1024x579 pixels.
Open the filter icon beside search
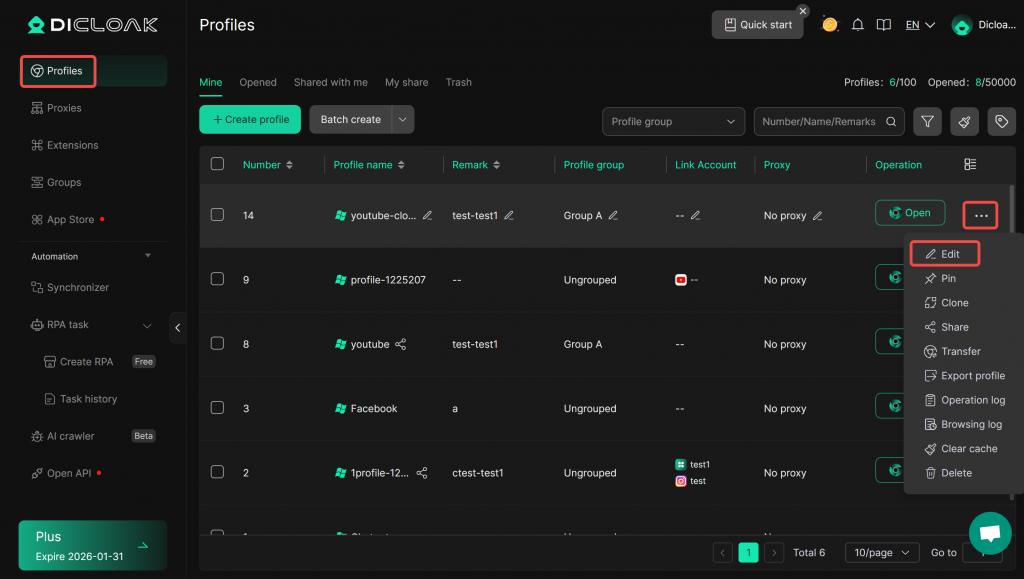928,121
